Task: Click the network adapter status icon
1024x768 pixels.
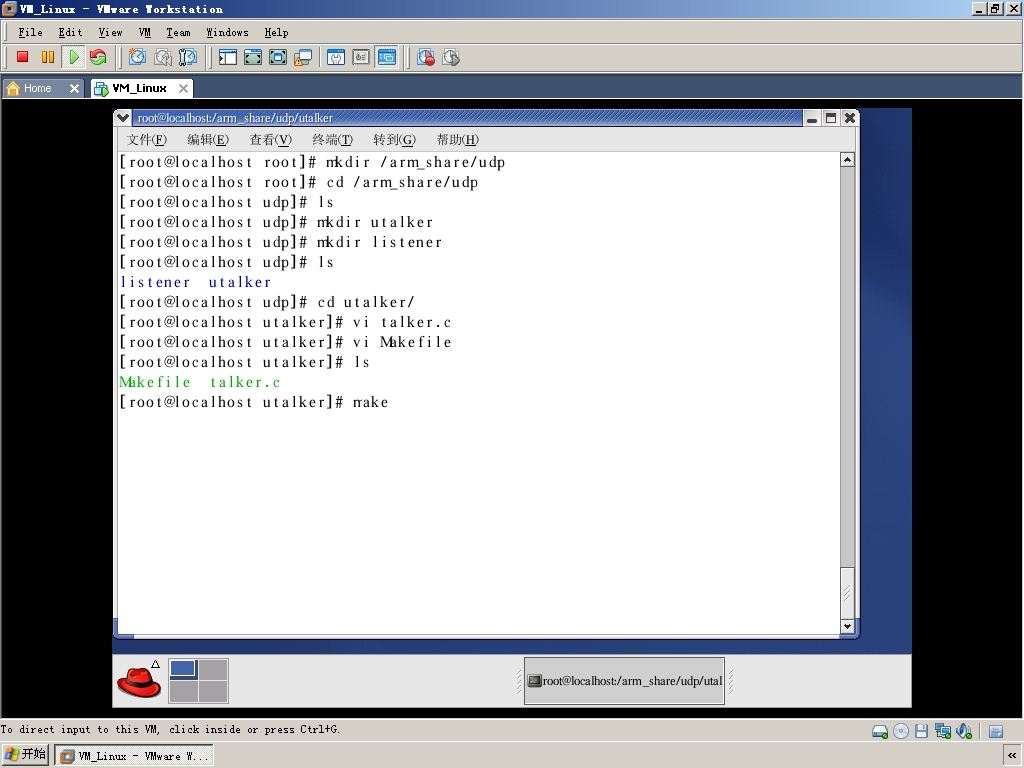Action: pyautogui.click(x=942, y=731)
